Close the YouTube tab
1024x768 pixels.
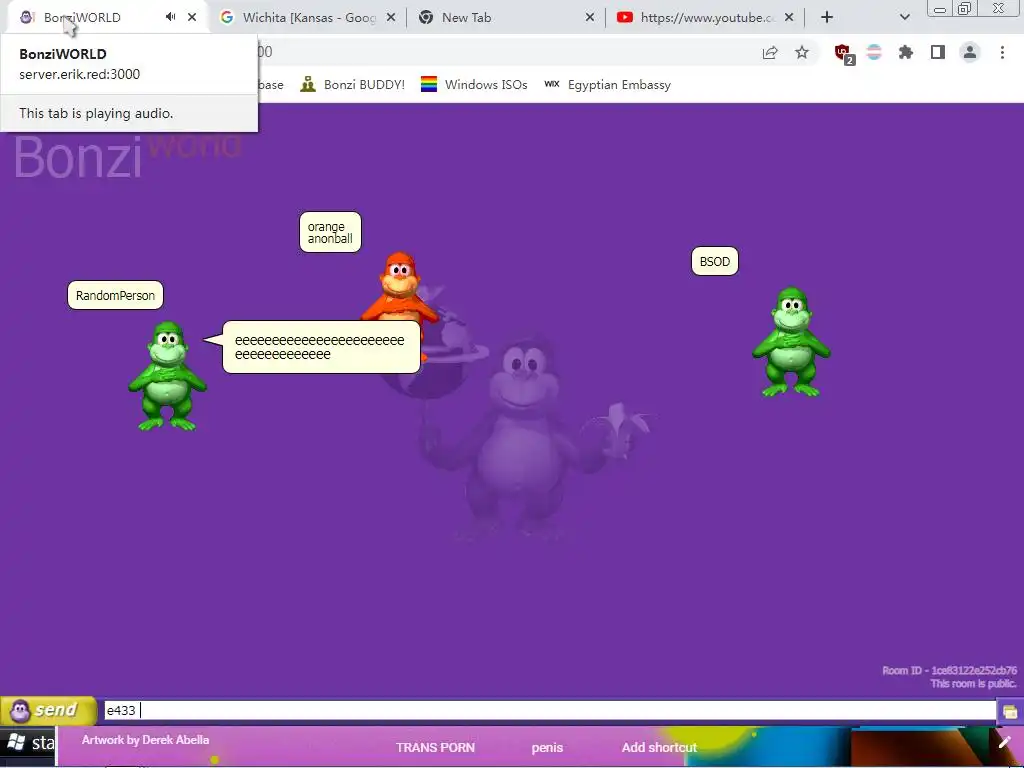pyautogui.click(x=789, y=18)
